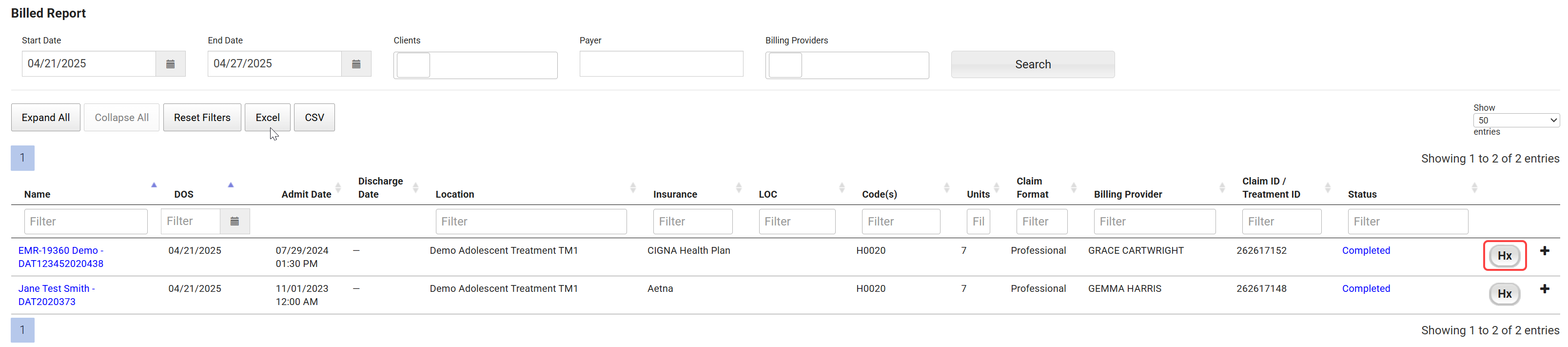
Task: Reset Filters on the table
Action: [x=202, y=118]
